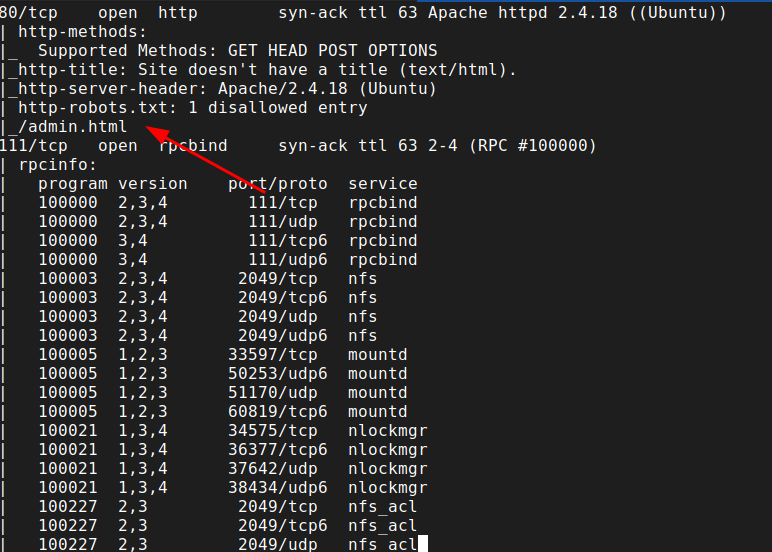Click '100227' in the 2049/tcp6 row

(68, 526)
